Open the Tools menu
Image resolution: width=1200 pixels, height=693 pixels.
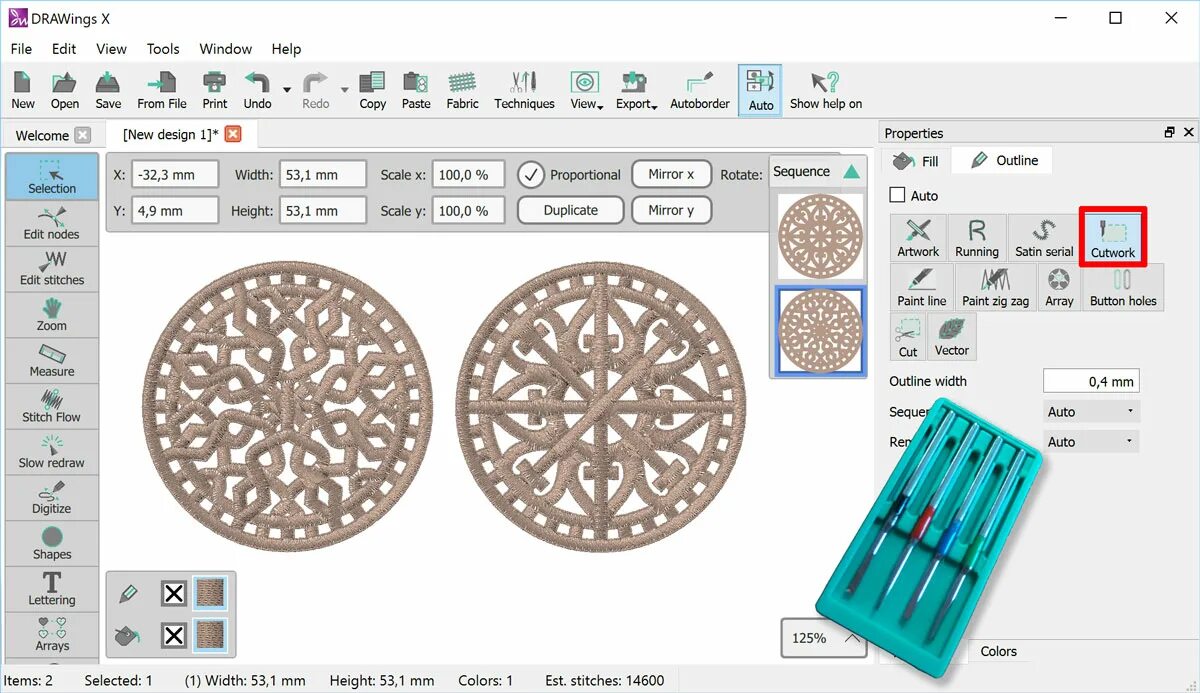[163, 48]
